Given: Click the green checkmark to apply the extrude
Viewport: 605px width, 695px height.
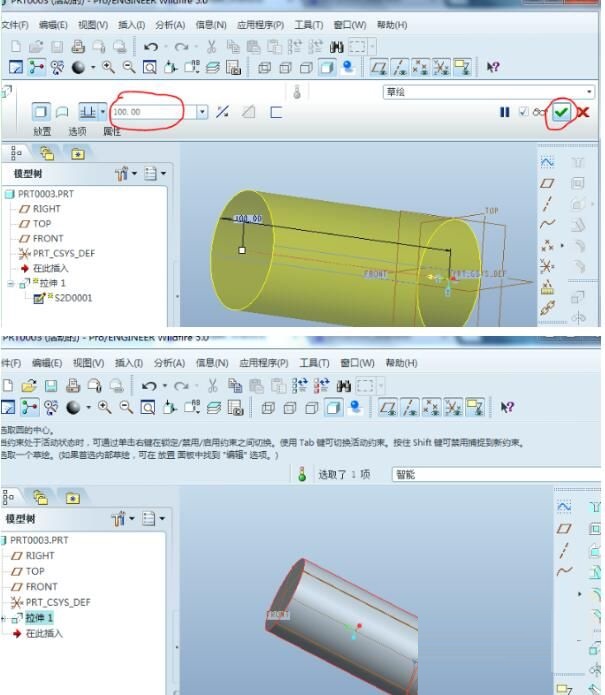Looking at the screenshot, I should (562, 112).
